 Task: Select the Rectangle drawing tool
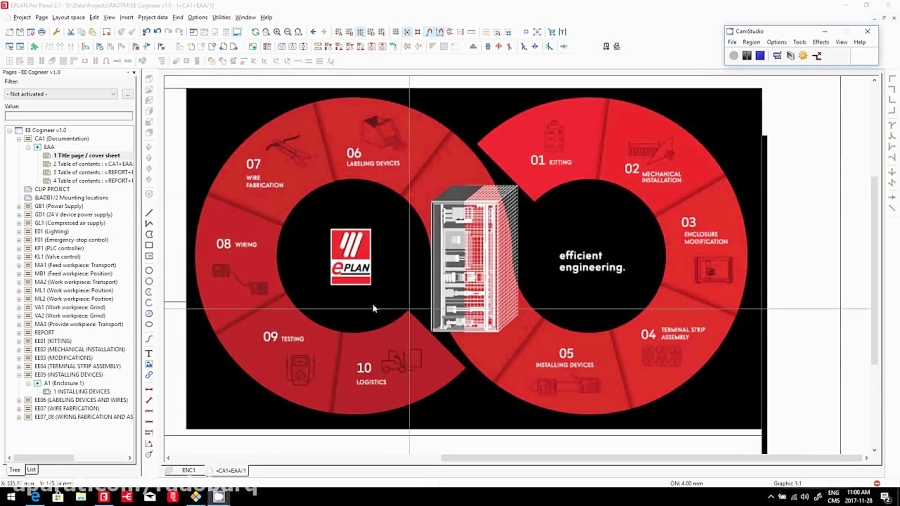click(149, 246)
